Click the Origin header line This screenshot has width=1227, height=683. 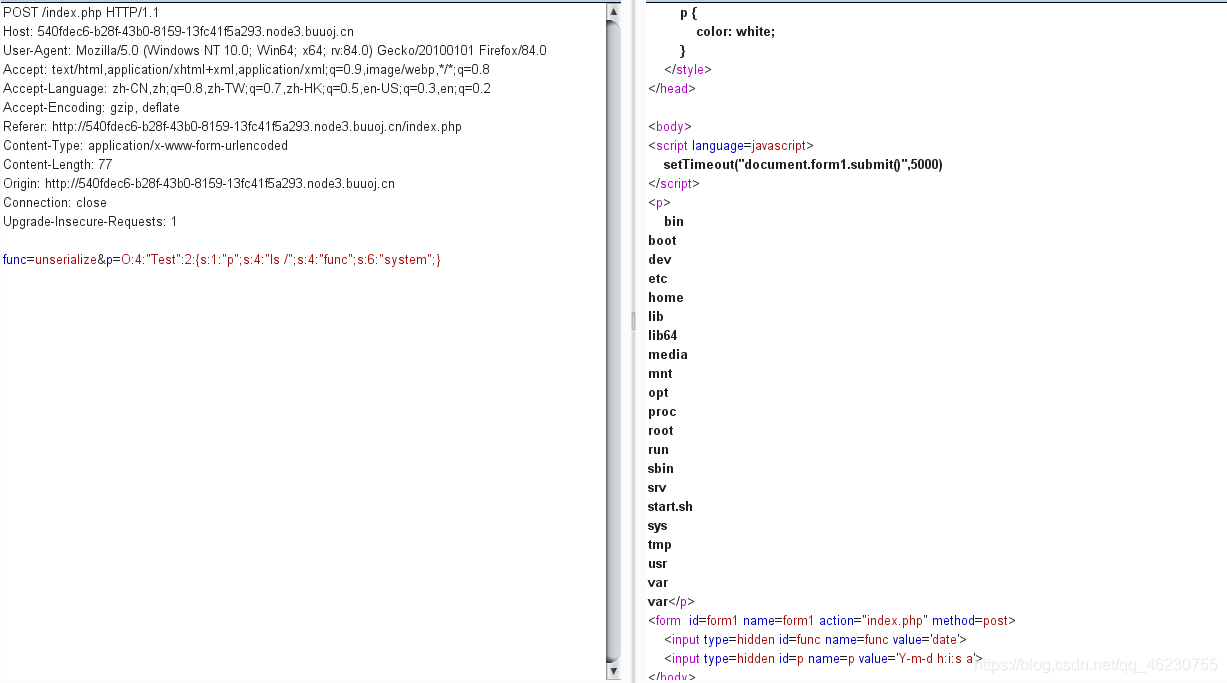pyautogui.click(x=199, y=183)
